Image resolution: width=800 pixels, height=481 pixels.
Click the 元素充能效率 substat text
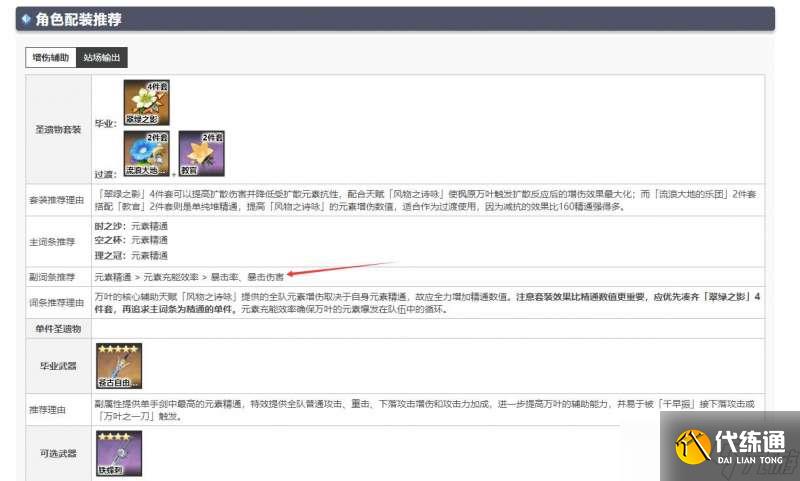pyautogui.click(x=171, y=277)
